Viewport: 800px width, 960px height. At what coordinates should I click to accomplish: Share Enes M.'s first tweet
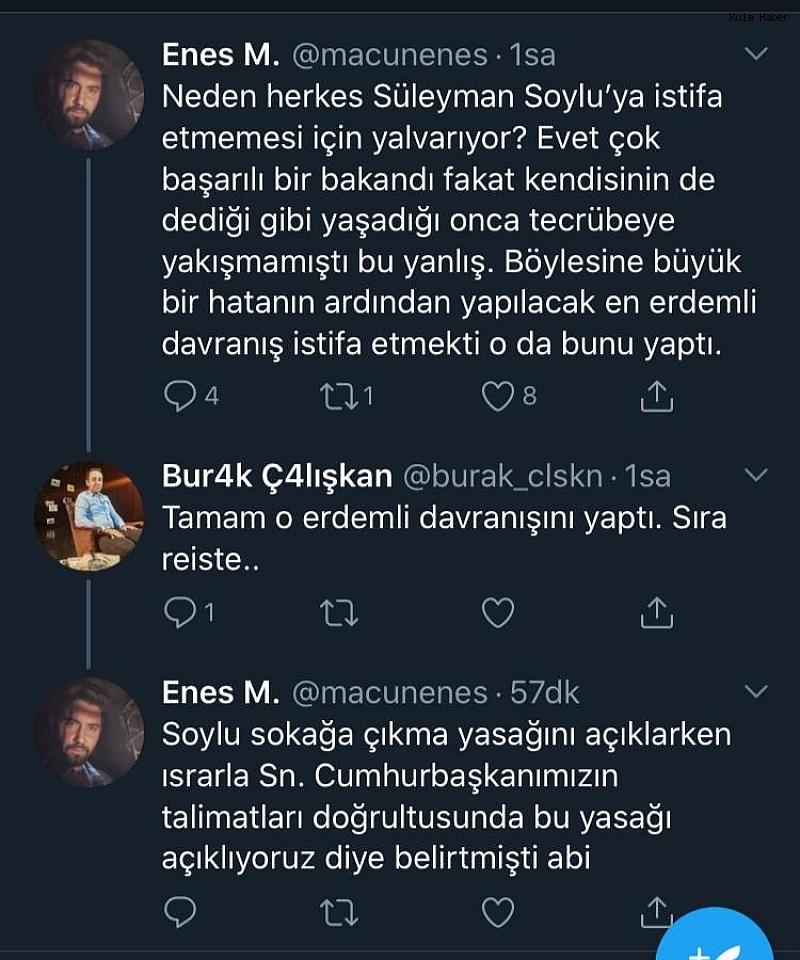coord(656,397)
